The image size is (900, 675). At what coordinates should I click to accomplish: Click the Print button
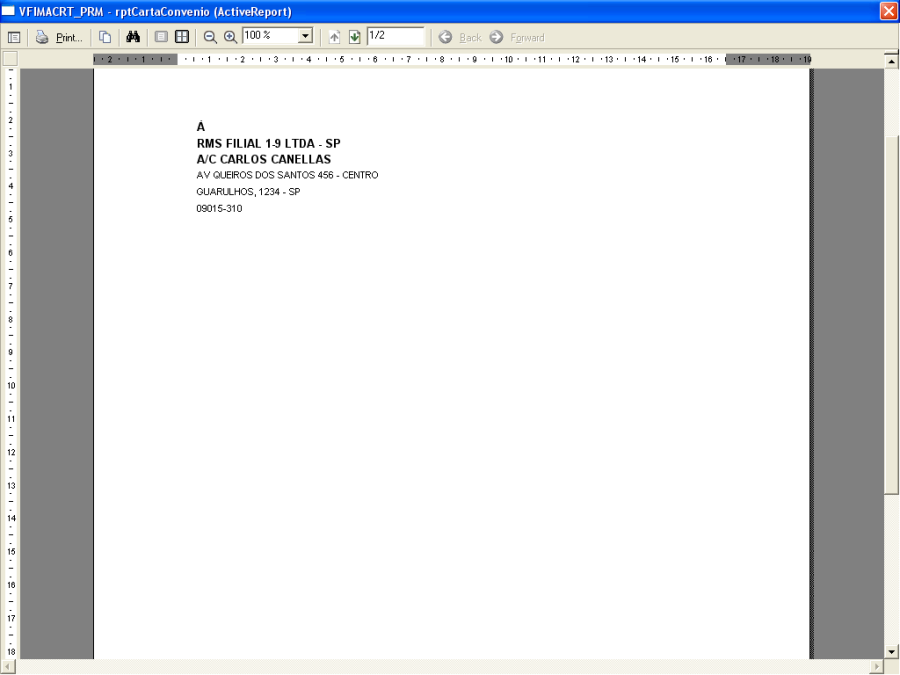pyautogui.click(x=59, y=38)
